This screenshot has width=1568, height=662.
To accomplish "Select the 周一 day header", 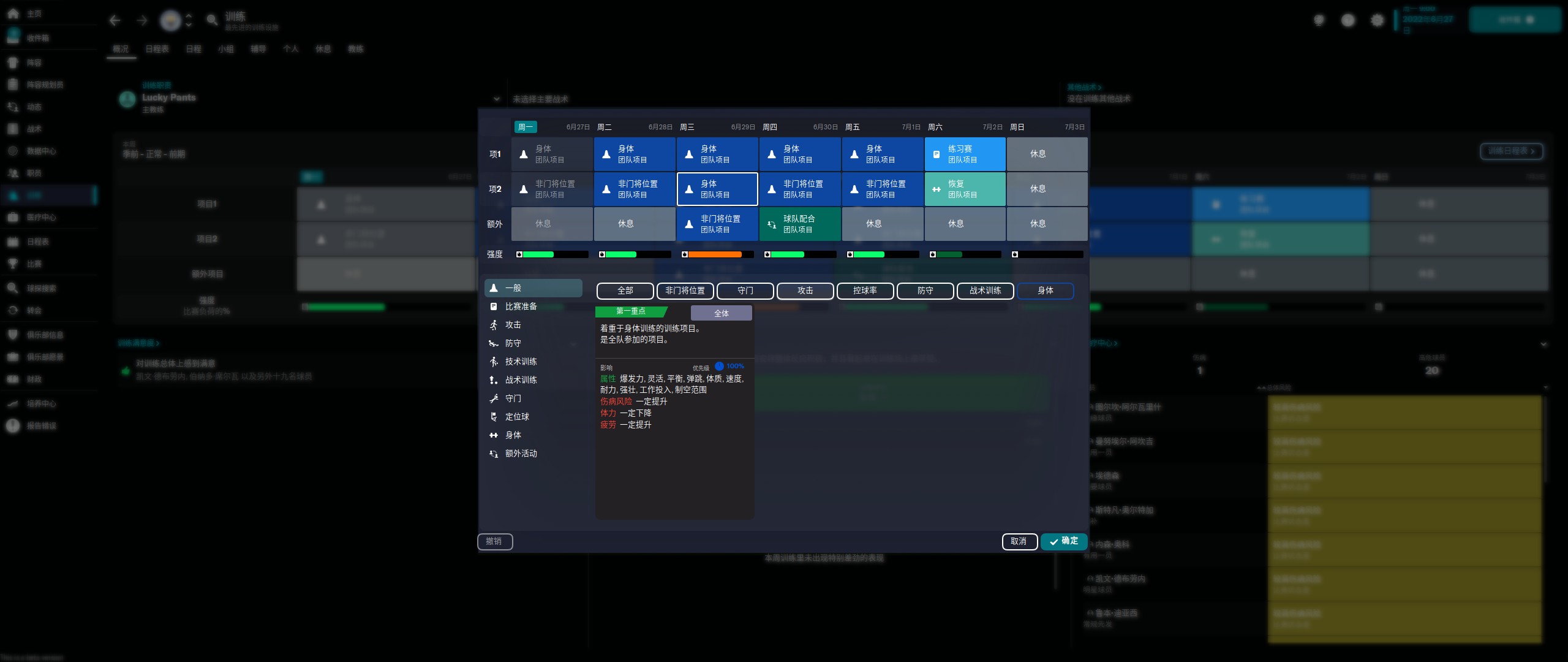I will coord(525,127).
